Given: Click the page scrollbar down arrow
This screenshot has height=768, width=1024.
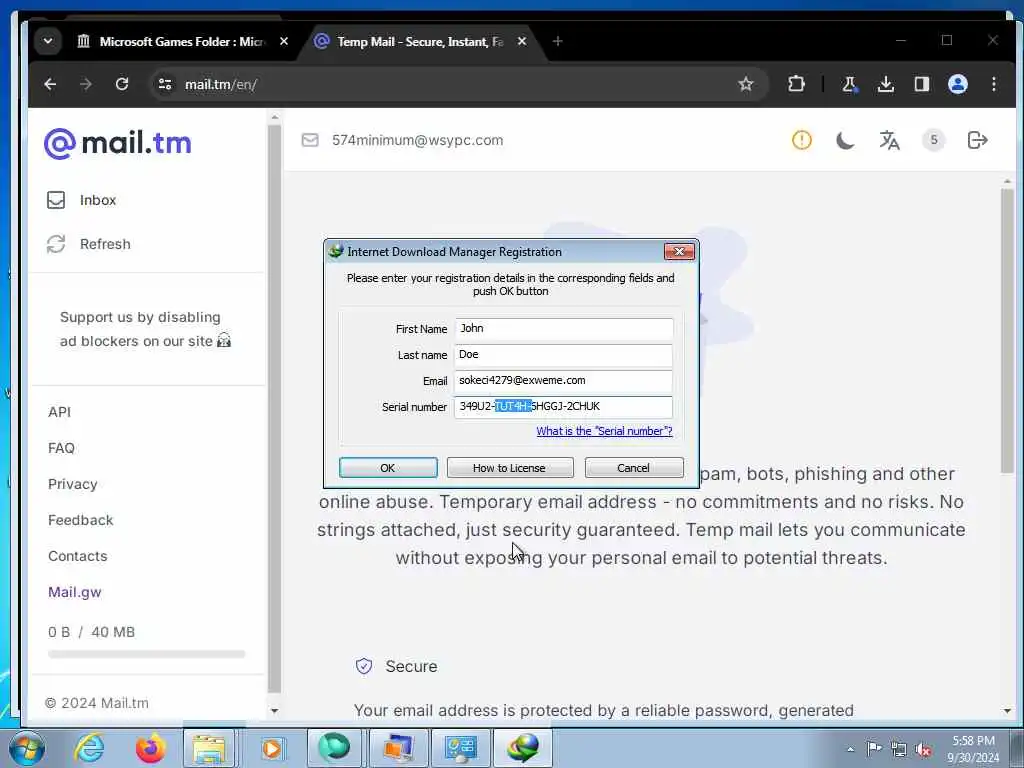Looking at the screenshot, I should tap(1007, 711).
